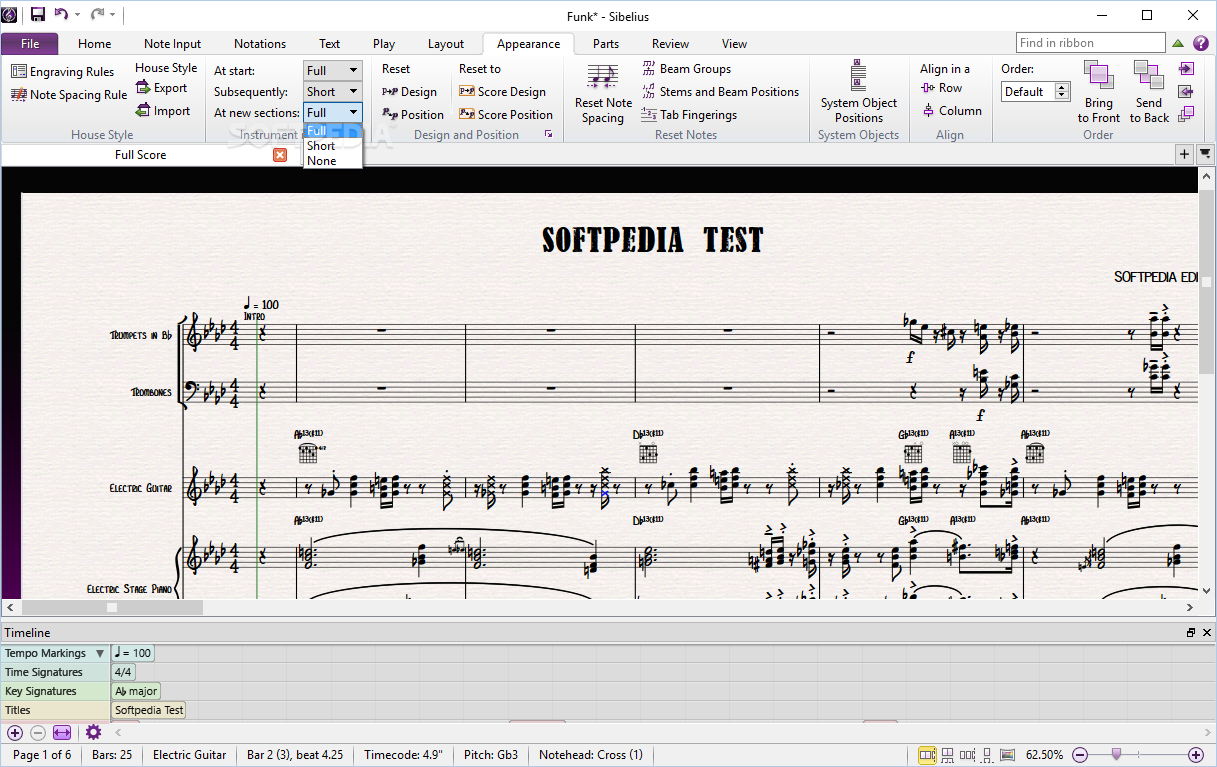The image size is (1217, 767).
Task: Select the Softpedia Test title timeline marker
Action: pyautogui.click(x=149, y=710)
